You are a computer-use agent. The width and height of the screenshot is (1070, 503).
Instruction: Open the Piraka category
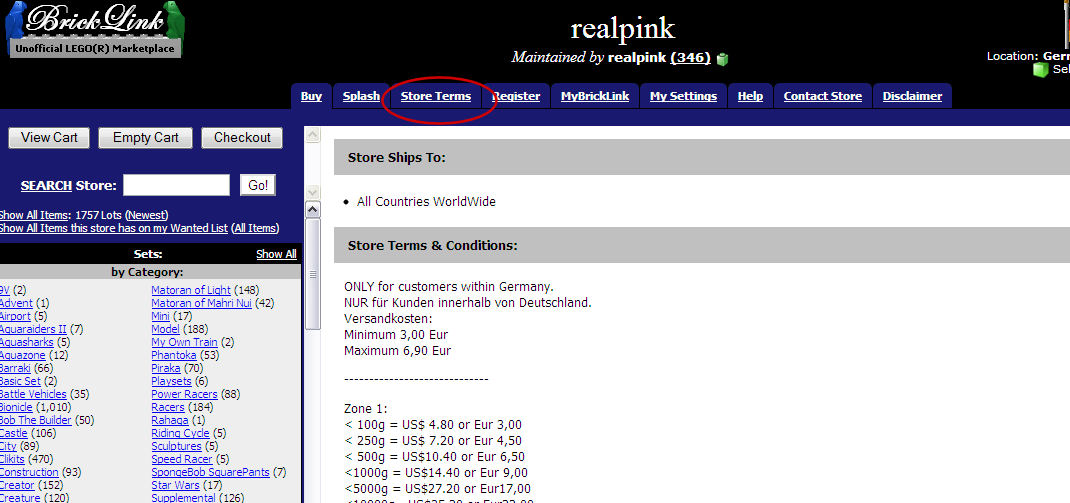coord(166,368)
